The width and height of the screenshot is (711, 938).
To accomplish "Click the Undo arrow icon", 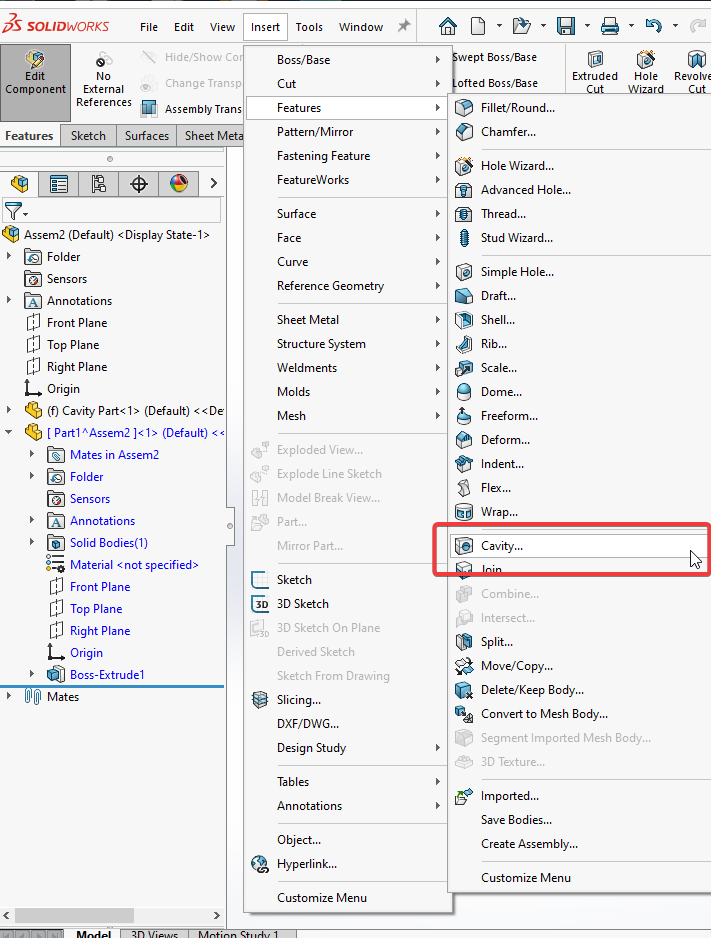I will click(654, 26).
